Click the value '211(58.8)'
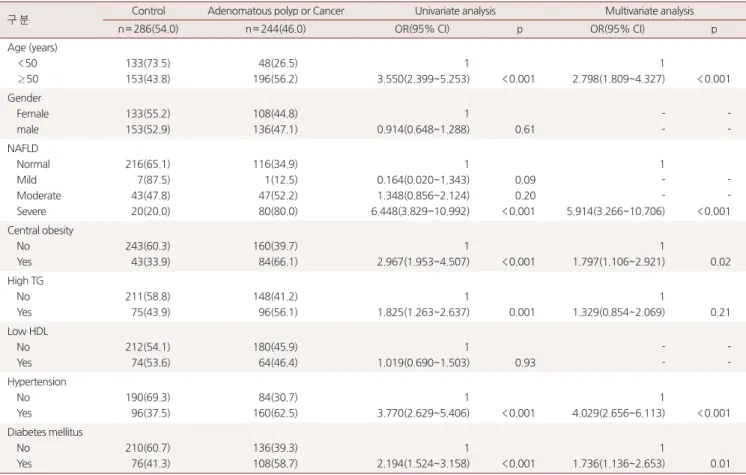Image resolution: width=746 pixels, height=475 pixels. [148, 297]
